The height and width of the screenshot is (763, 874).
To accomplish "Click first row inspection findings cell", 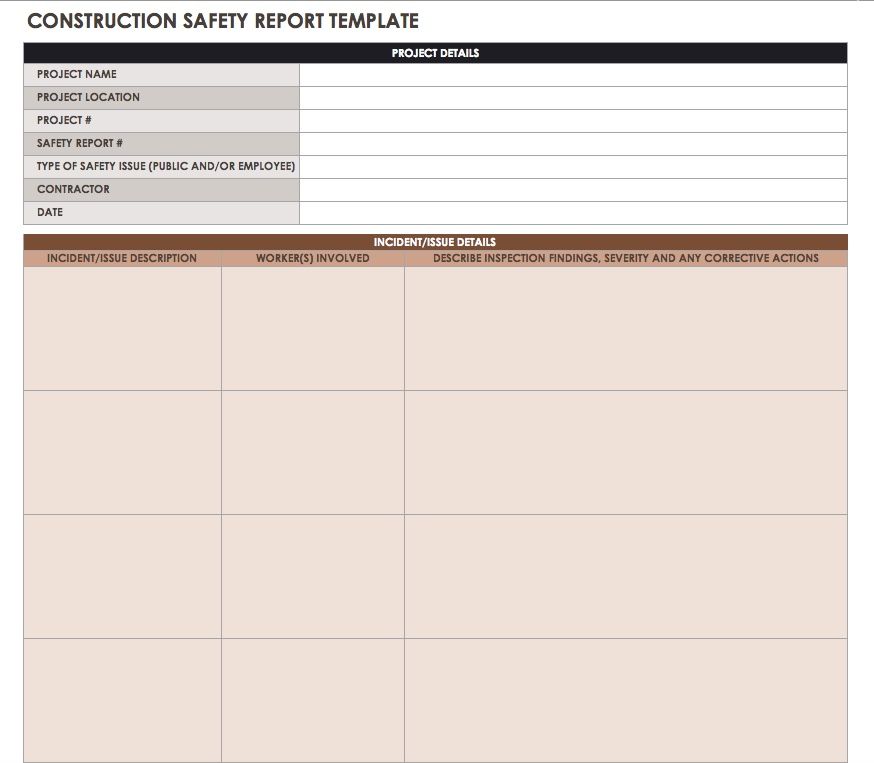I will 625,328.
